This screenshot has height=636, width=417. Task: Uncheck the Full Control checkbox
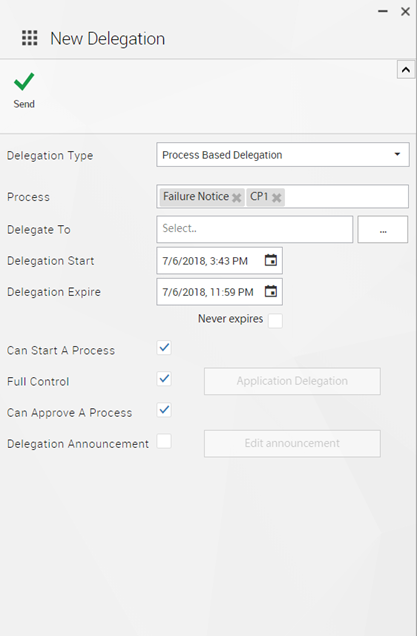[164, 379]
